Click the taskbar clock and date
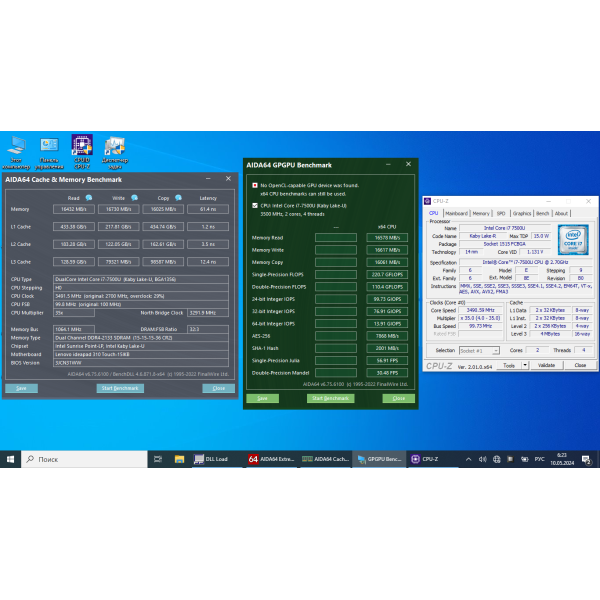600x600 pixels. pyautogui.click(x=562, y=459)
